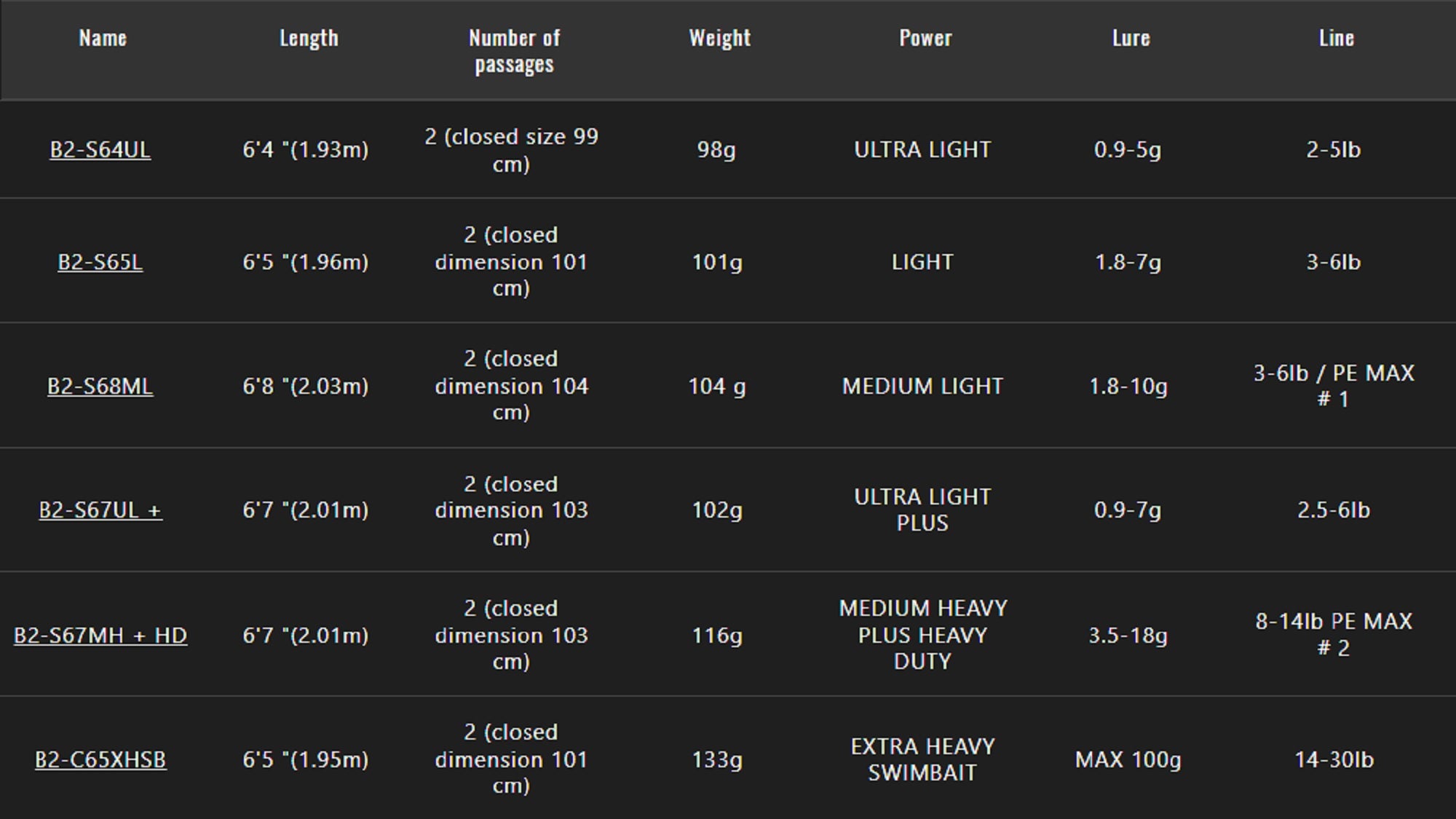Click the EXTRA HEAVY SWIMBAIT power cell
Screen dimensions: 1456x819
point(922,759)
